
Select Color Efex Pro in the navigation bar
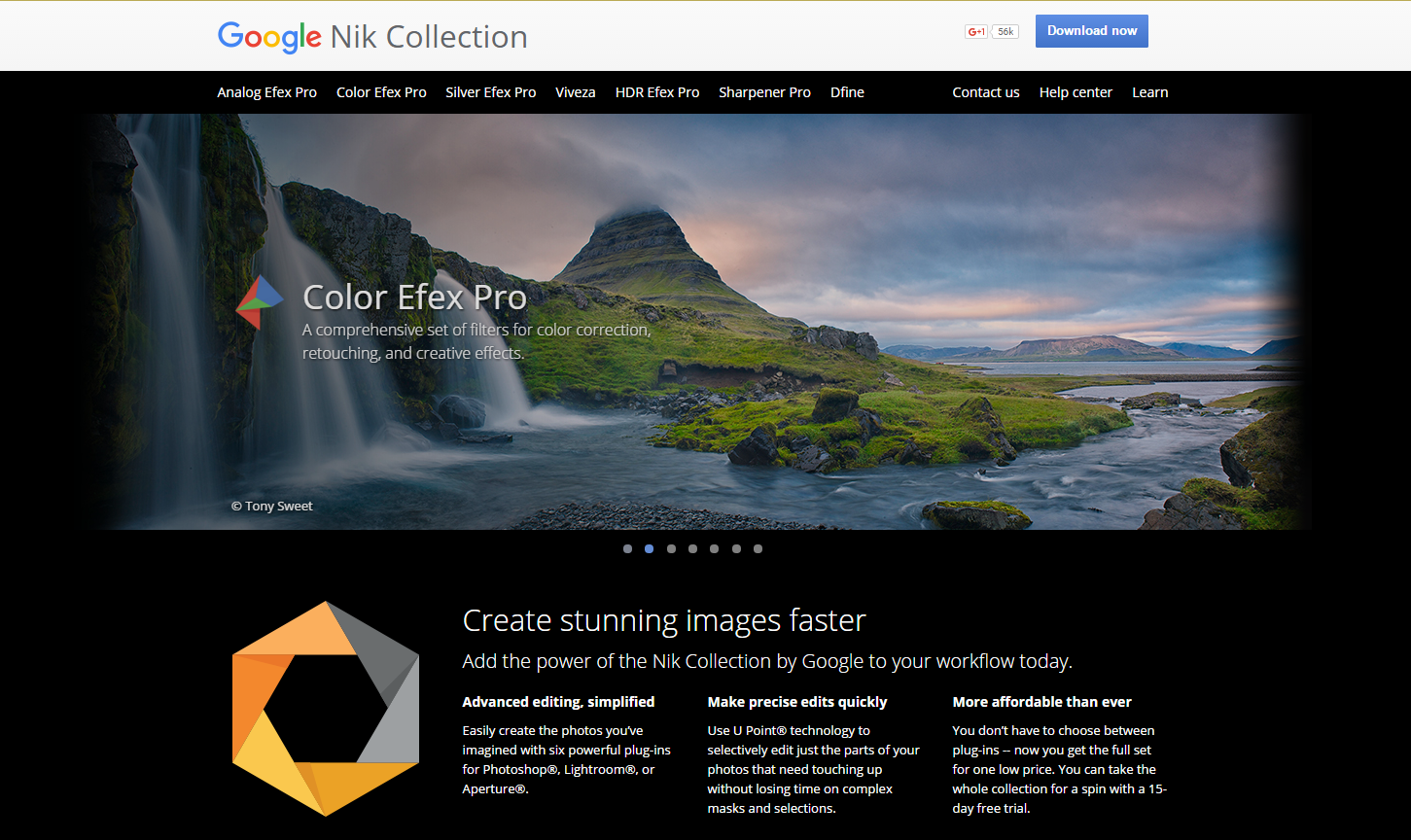pyautogui.click(x=381, y=91)
